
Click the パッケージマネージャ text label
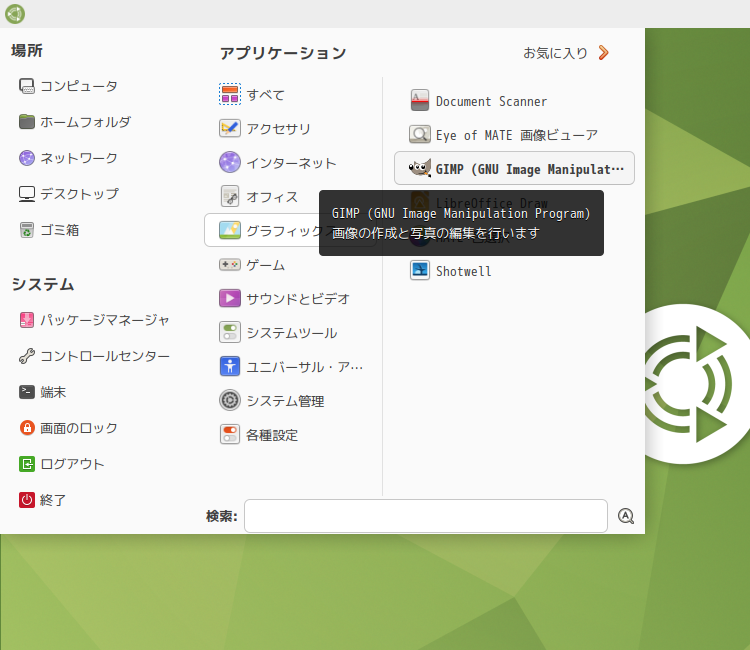click(105, 320)
